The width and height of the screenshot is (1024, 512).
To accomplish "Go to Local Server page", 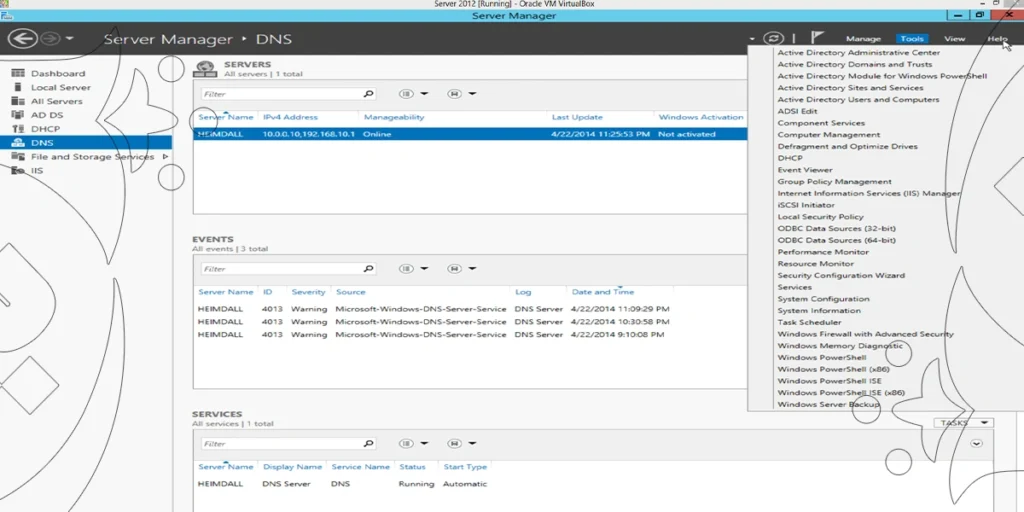I will click(x=60, y=87).
